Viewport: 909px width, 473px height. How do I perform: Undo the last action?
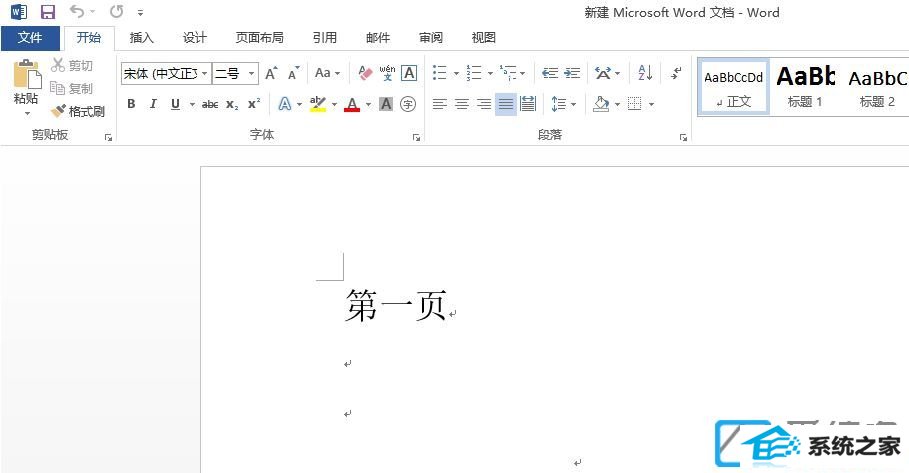77,12
